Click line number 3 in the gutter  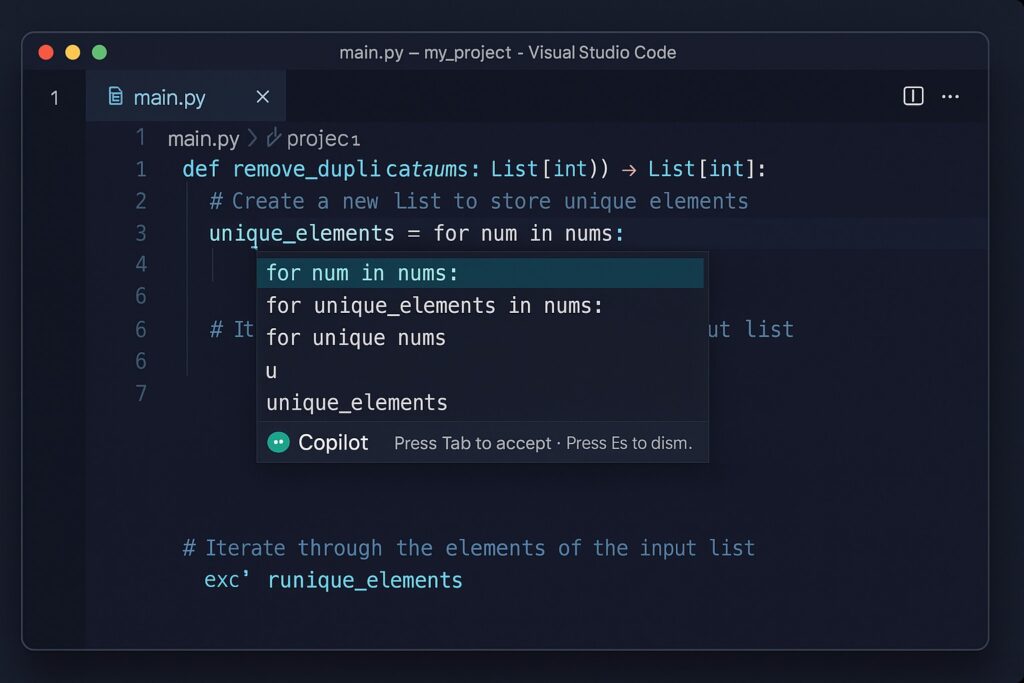[x=140, y=233]
